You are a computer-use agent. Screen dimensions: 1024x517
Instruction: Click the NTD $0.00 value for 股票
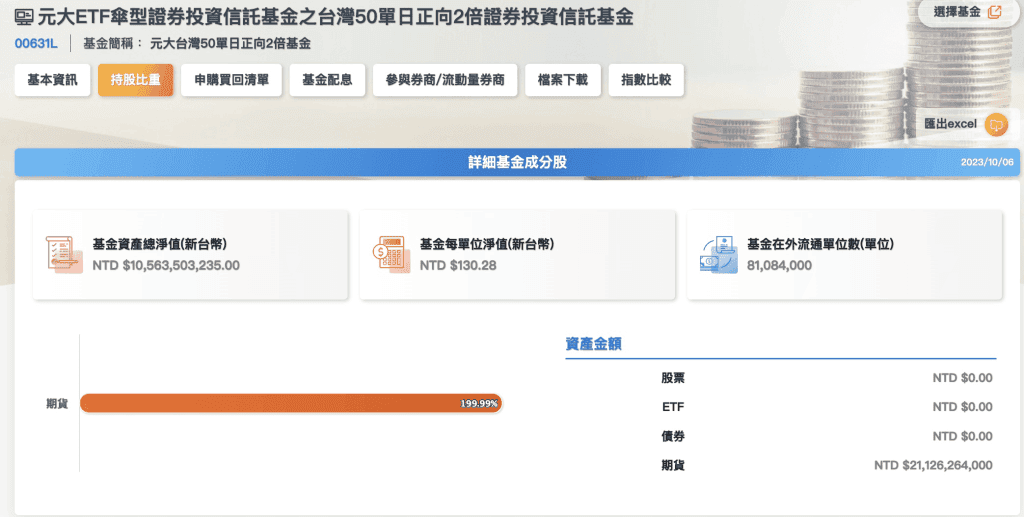pyautogui.click(x=963, y=378)
